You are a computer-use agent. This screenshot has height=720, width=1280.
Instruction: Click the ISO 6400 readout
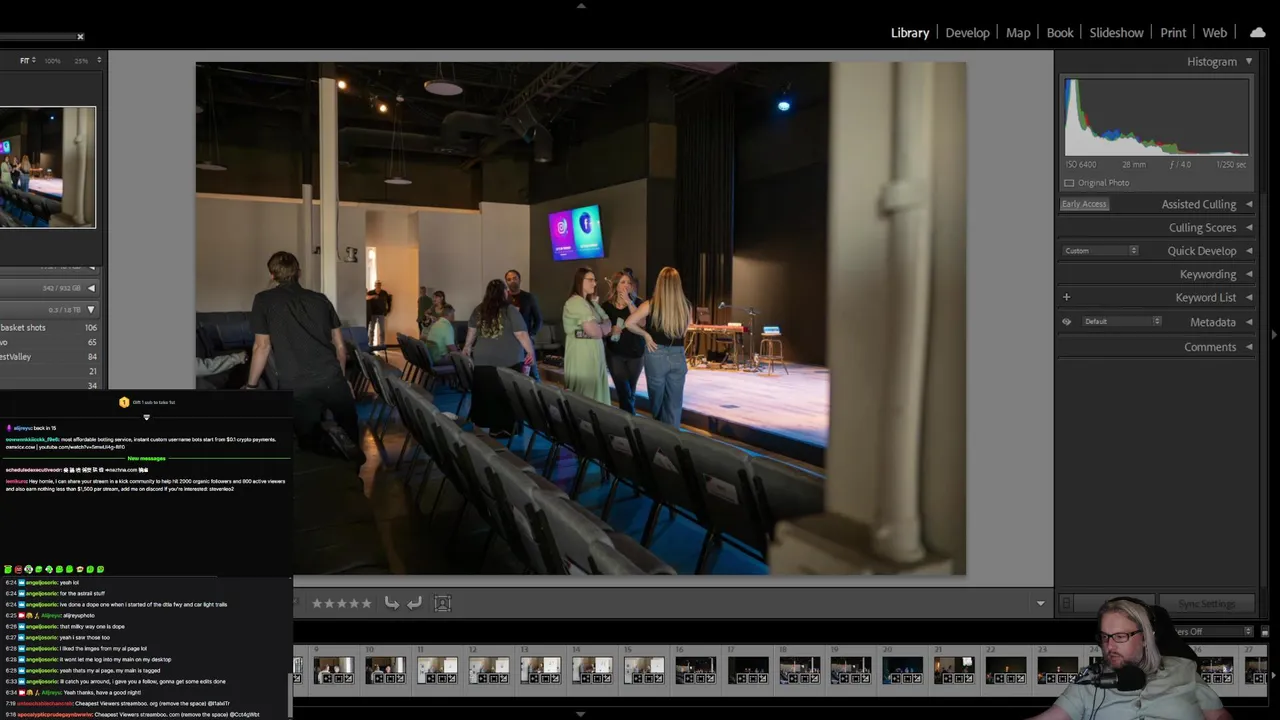(1080, 164)
